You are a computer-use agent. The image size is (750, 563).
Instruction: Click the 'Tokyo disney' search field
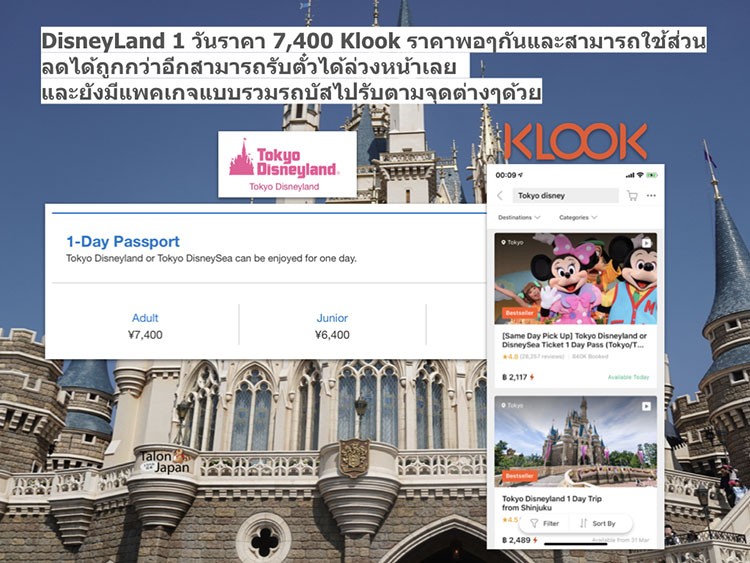point(566,196)
